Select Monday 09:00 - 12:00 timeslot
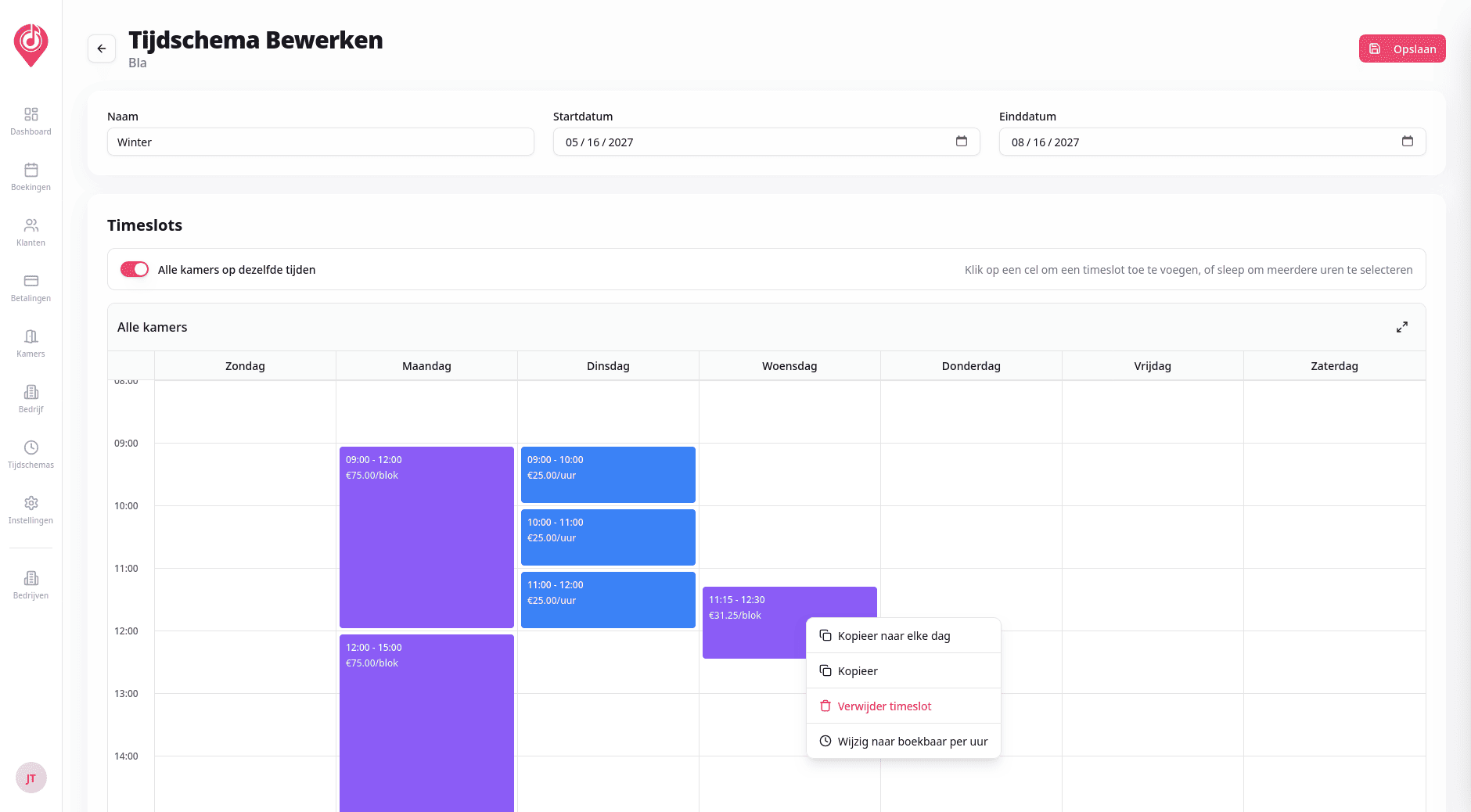1471x812 pixels. [x=426, y=537]
